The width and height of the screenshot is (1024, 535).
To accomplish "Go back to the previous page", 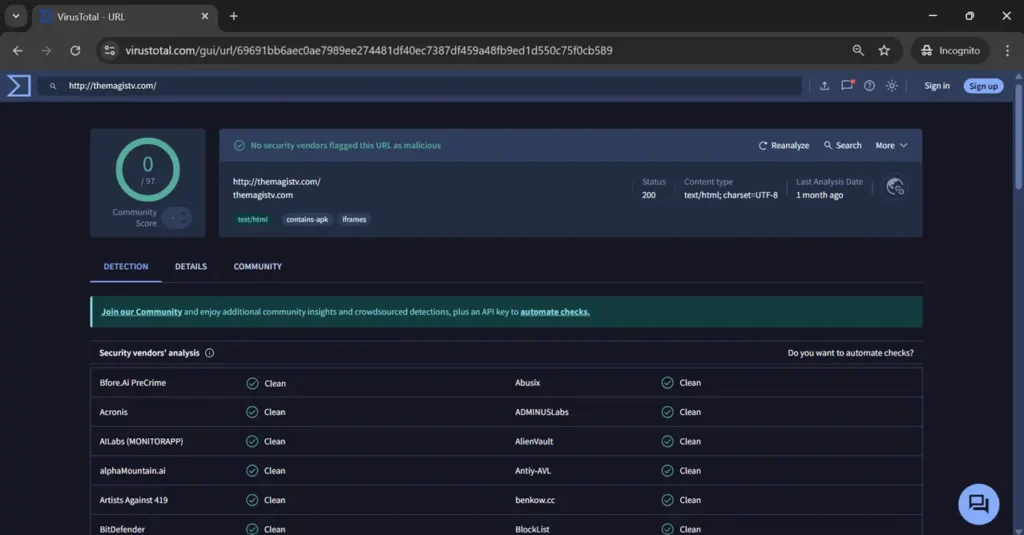I will [18, 50].
